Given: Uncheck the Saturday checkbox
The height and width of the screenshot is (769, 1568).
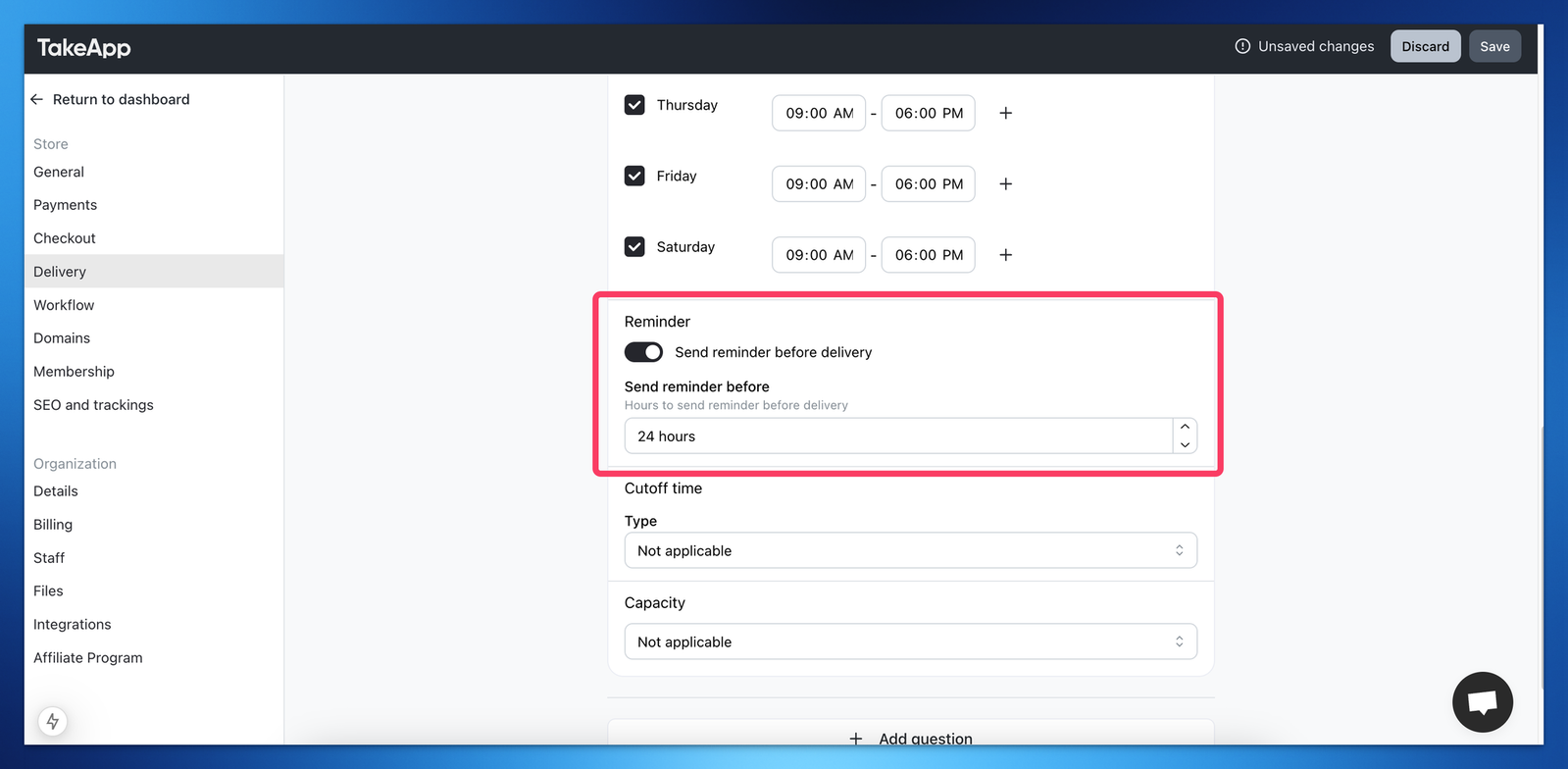Looking at the screenshot, I should [x=634, y=246].
